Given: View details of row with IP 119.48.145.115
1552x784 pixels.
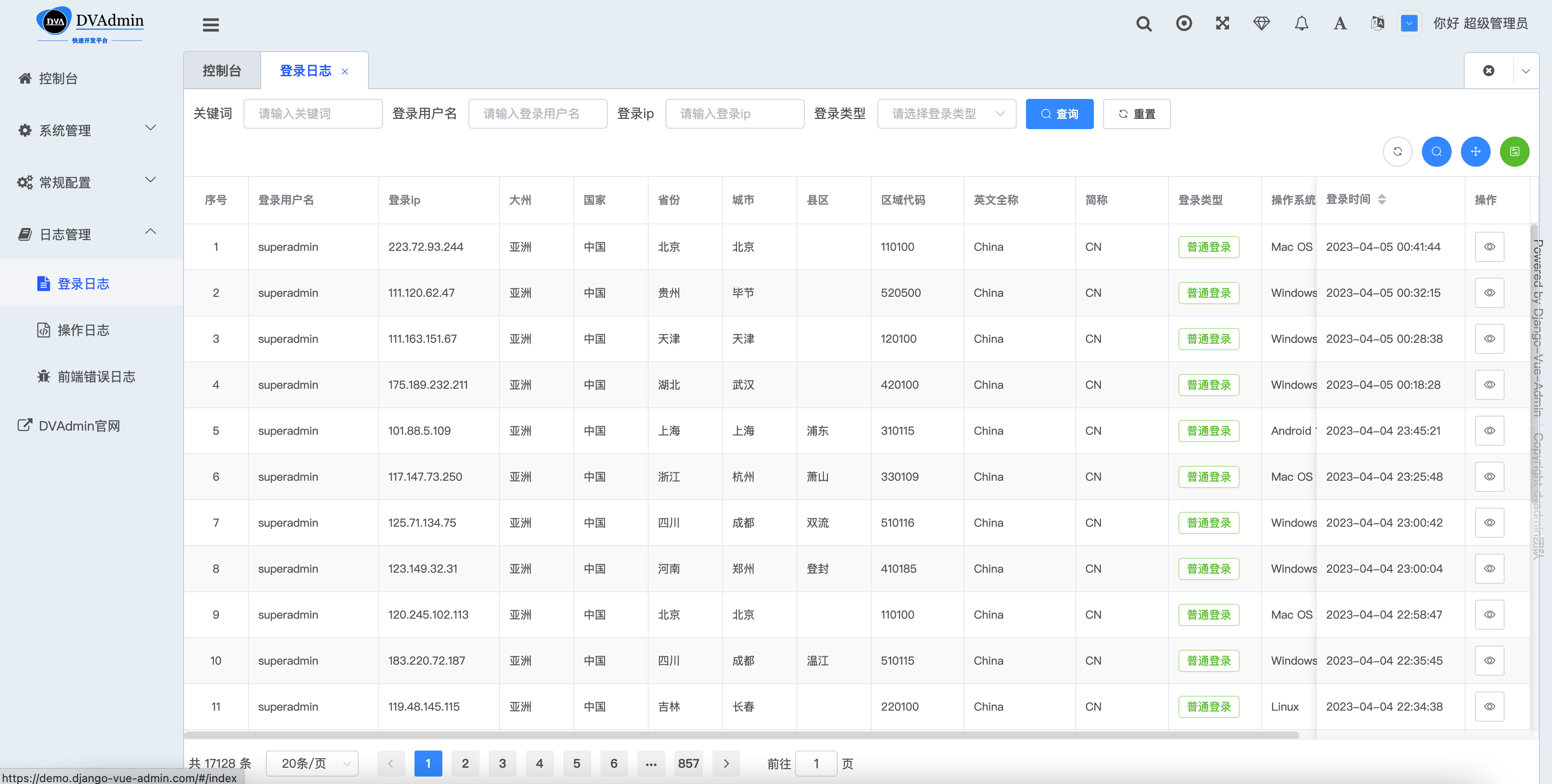Looking at the screenshot, I should (1489, 706).
